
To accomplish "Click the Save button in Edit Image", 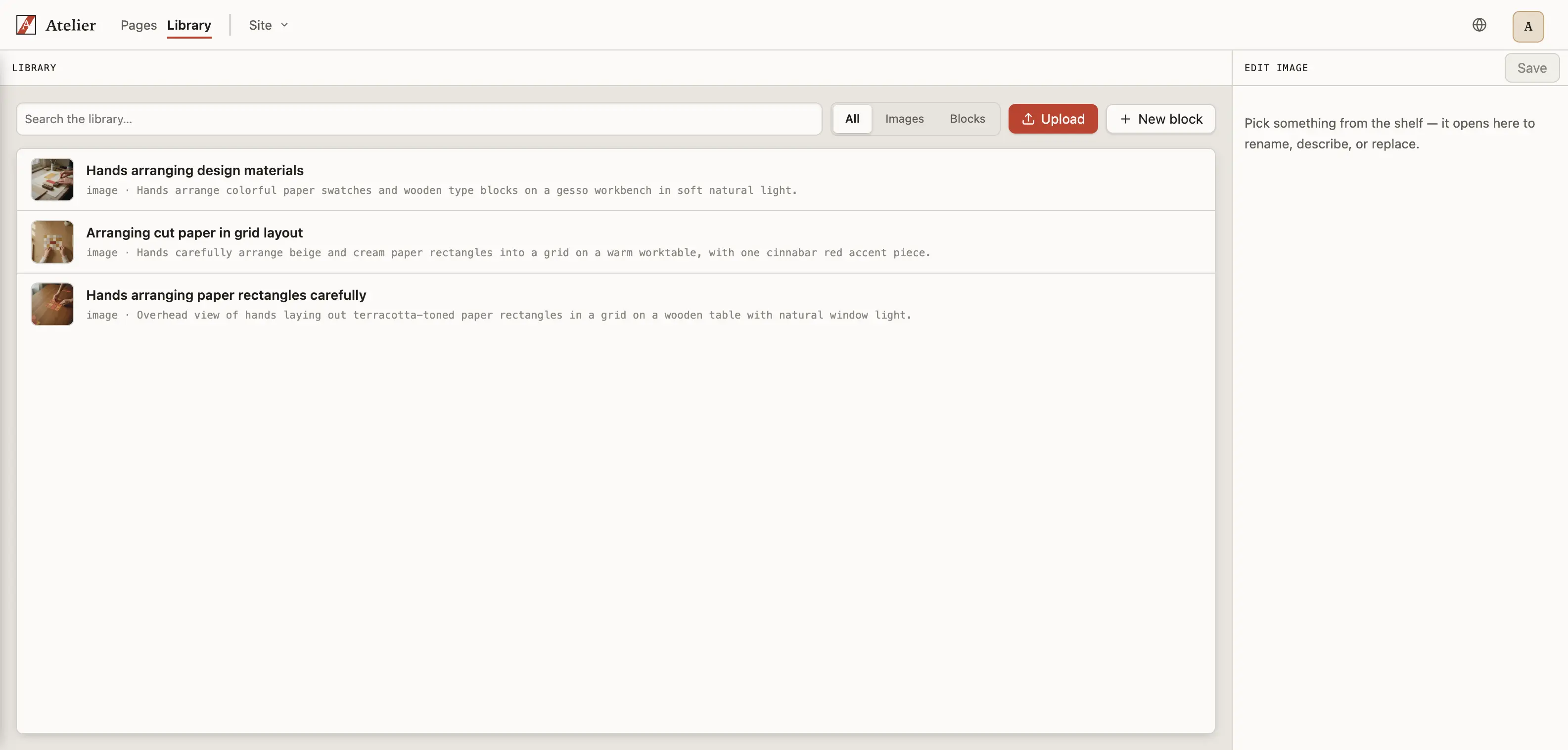I will coord(1531,68).
